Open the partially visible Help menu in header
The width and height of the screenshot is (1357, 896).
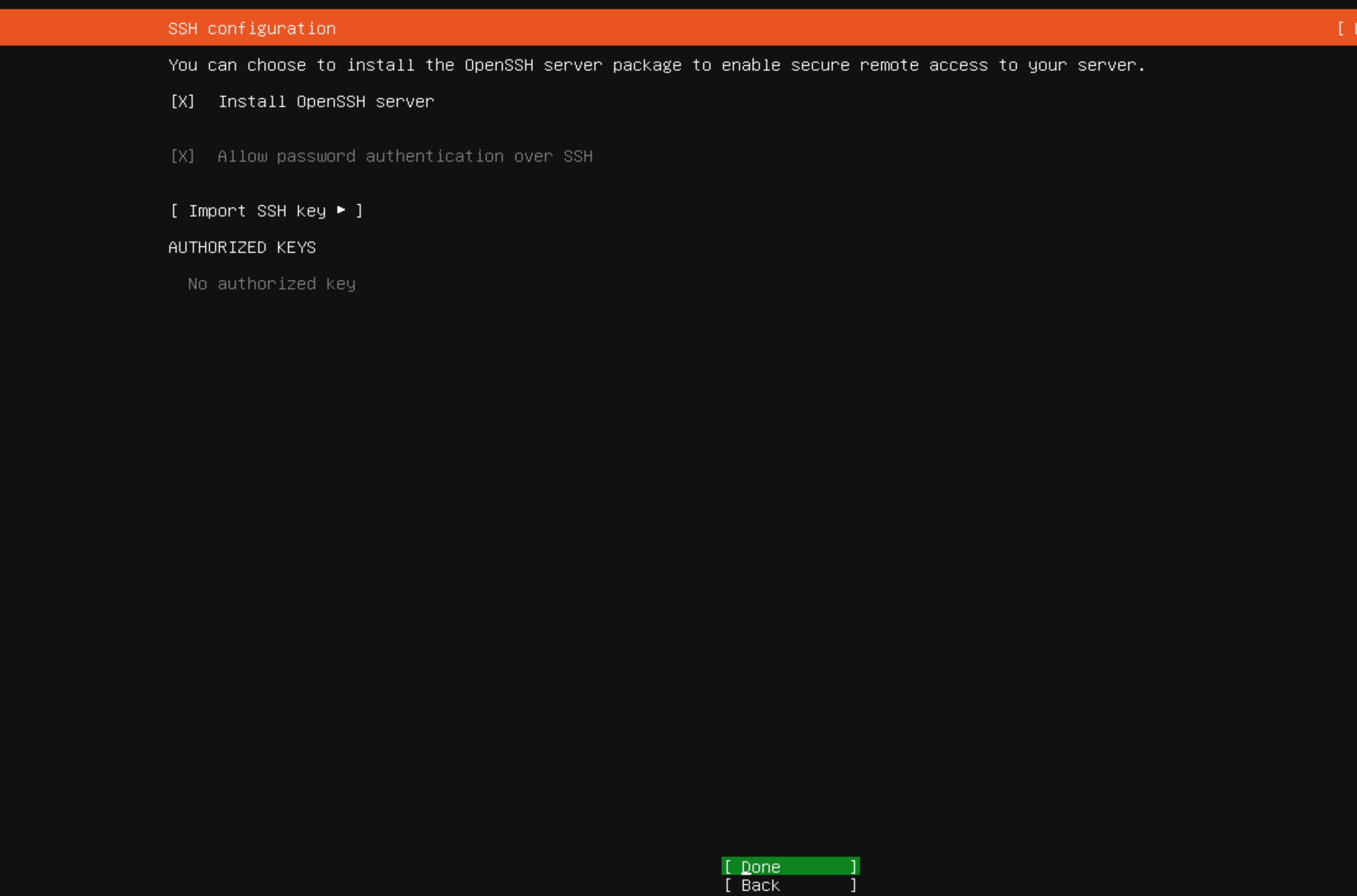[1347, 29]
